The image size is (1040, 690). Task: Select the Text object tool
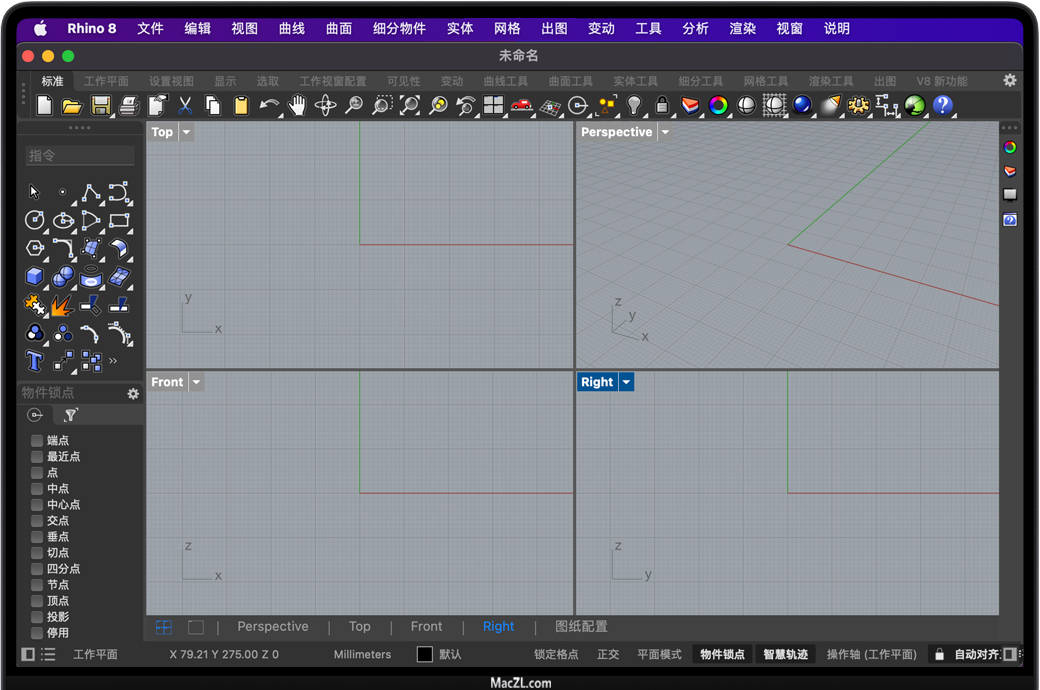pos(35,360)
